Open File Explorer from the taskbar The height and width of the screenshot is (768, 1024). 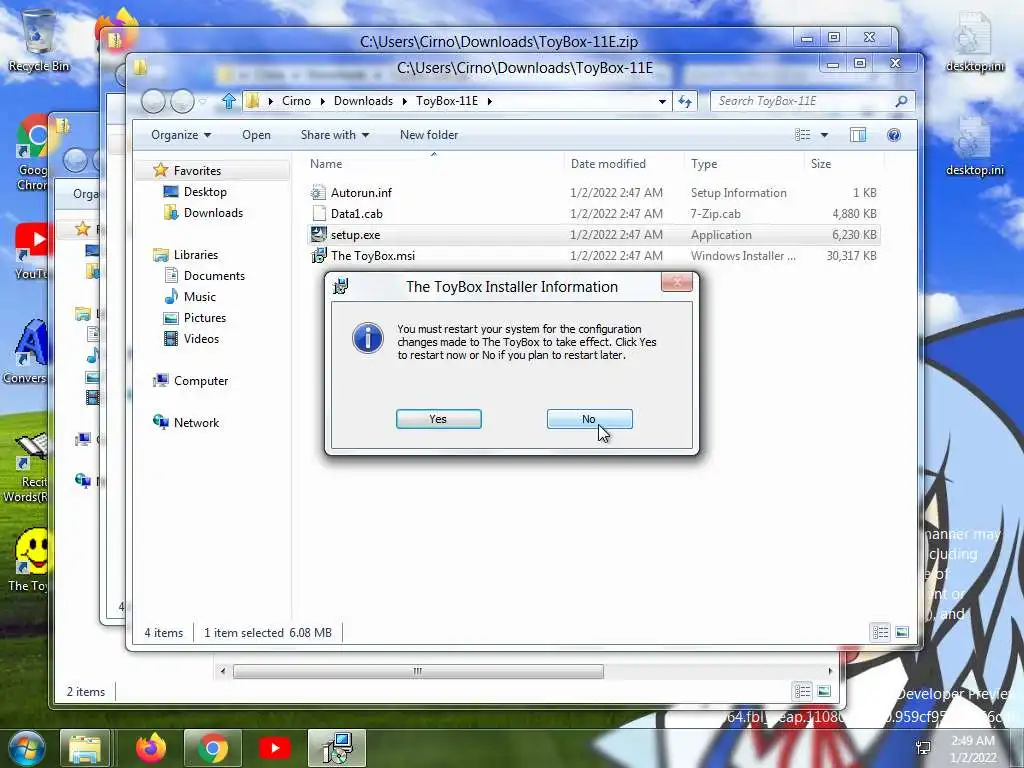tap(85, 749)
